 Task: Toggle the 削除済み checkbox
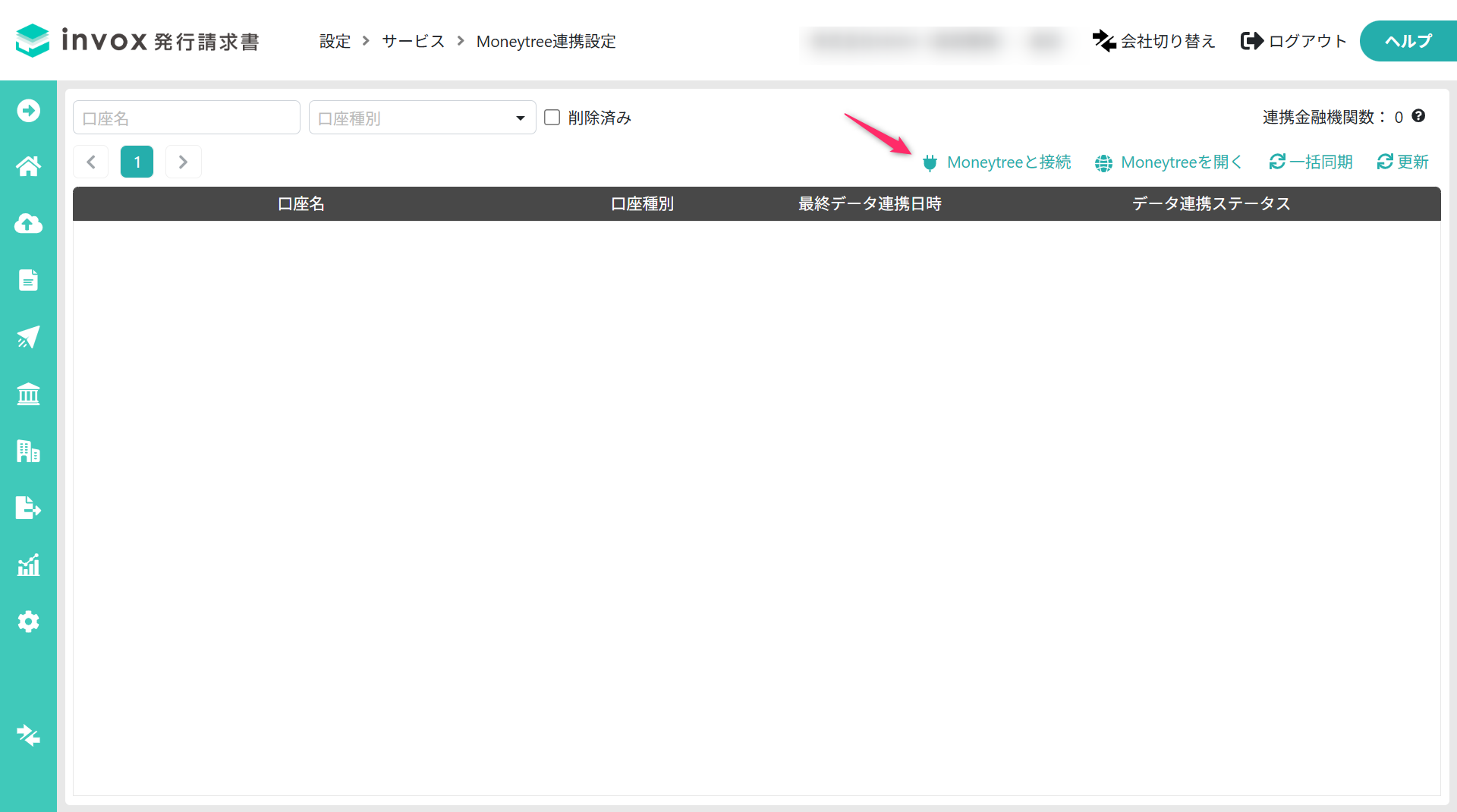point(552,117)
